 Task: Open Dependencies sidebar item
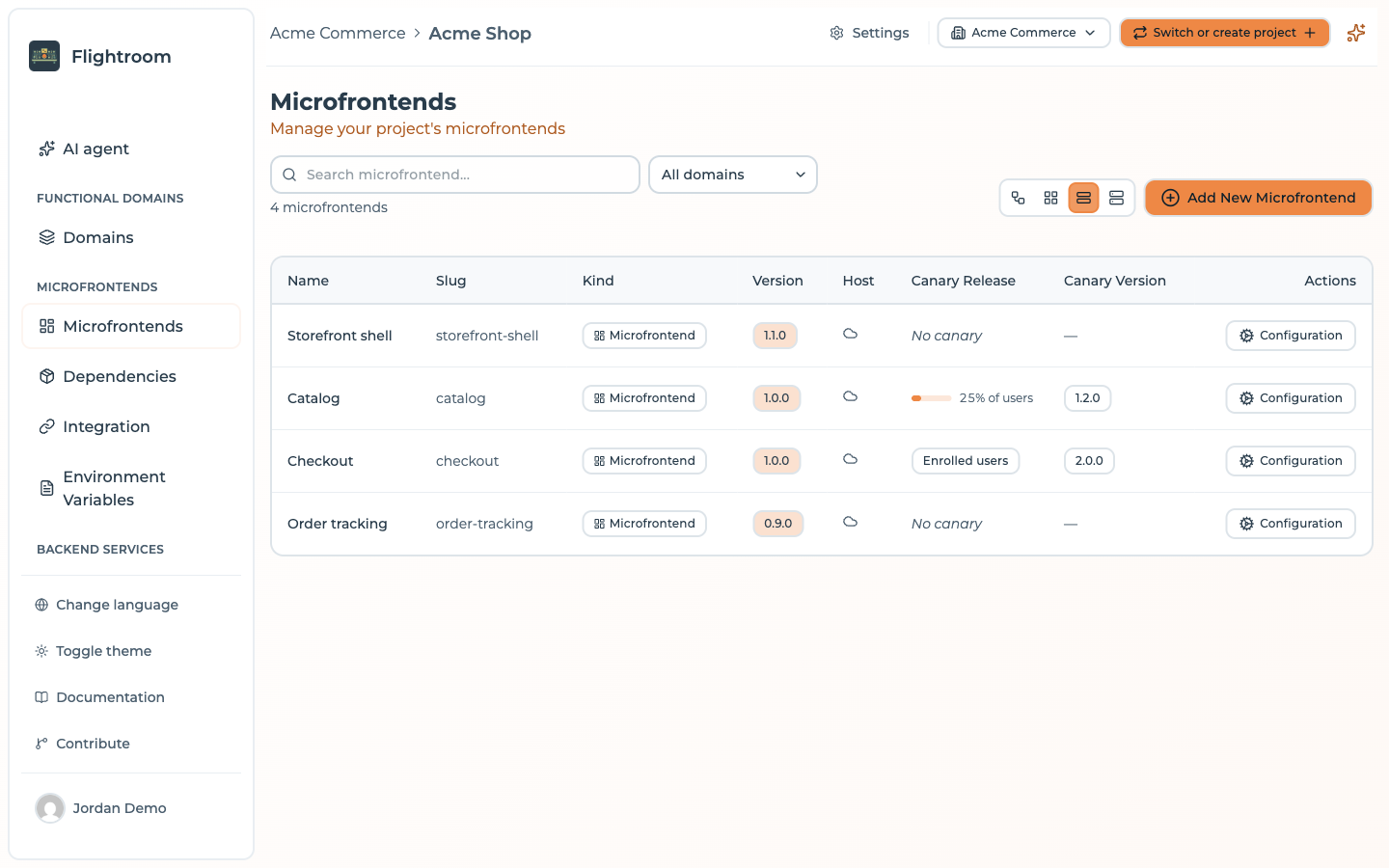point(131,376)
